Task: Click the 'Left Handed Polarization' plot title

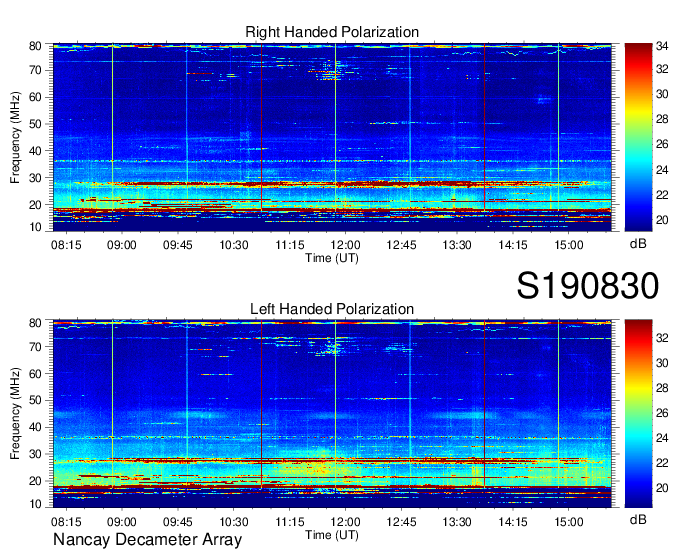Action: [332, 309]
